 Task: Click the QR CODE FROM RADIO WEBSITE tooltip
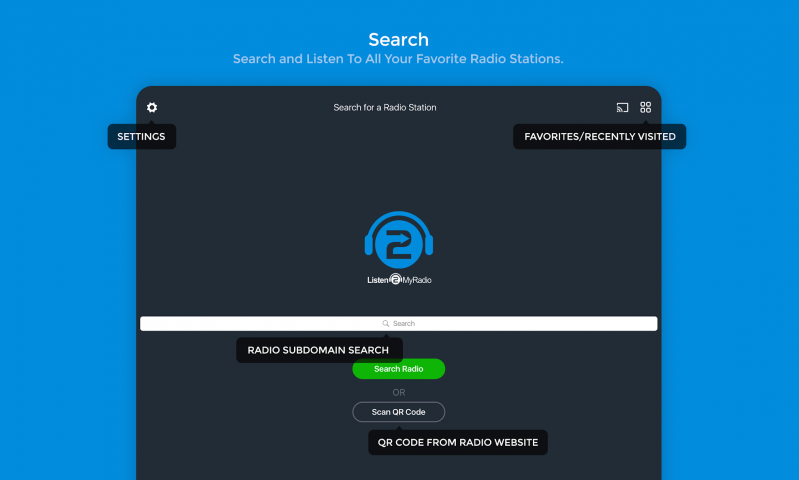[458, 442]
